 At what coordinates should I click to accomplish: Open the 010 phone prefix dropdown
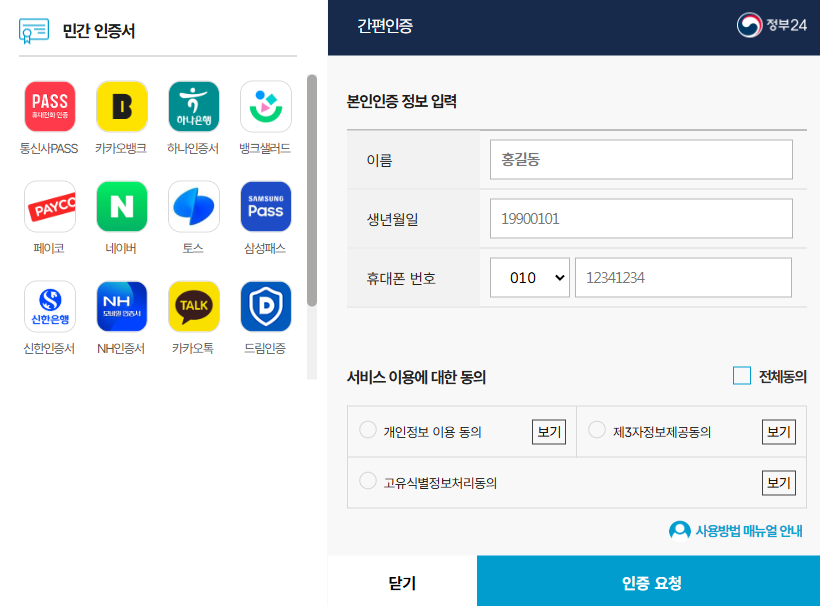point(530,278)
